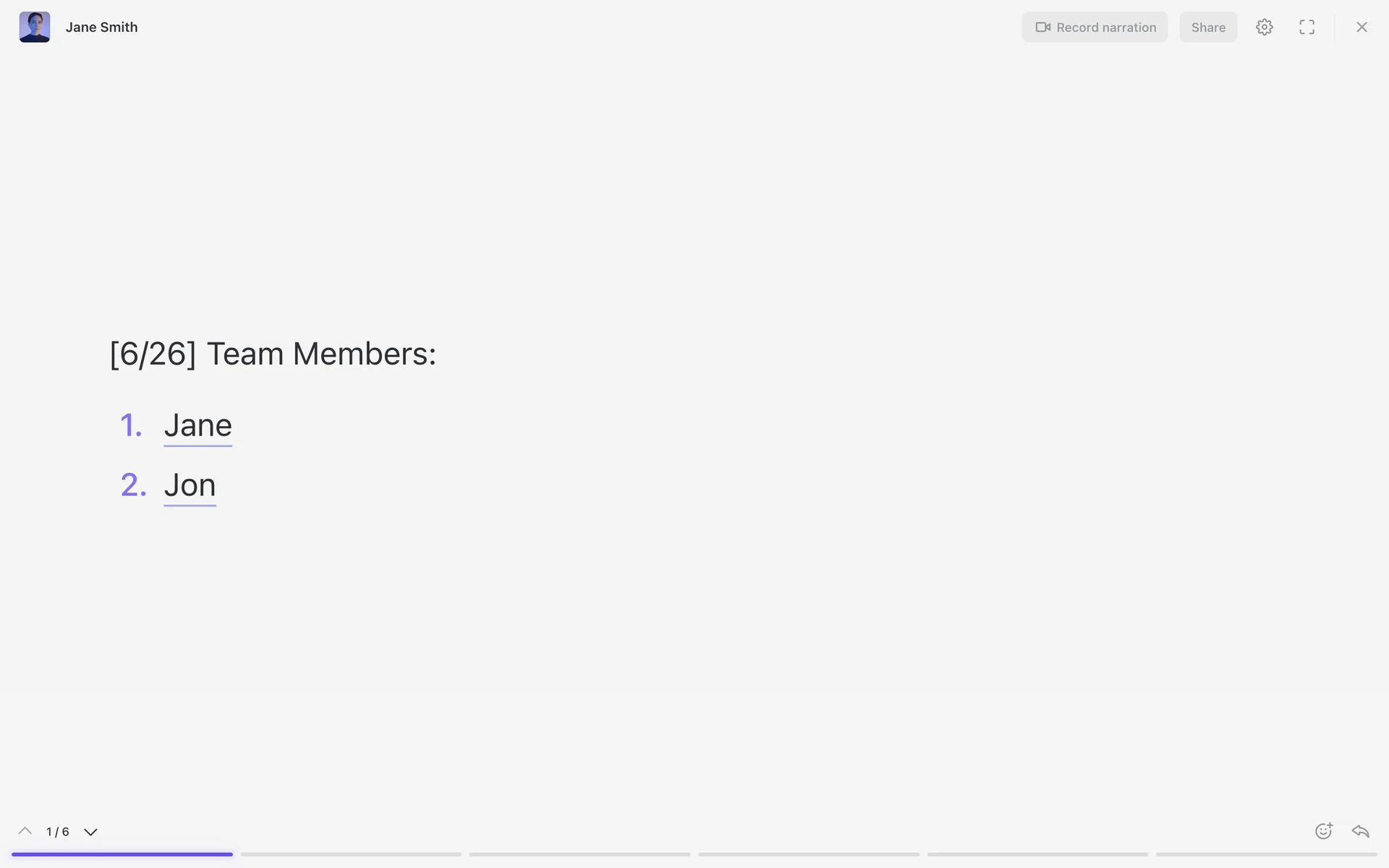Close the presentation view
Screen dimensions: 1389x868
[1362, 27]
